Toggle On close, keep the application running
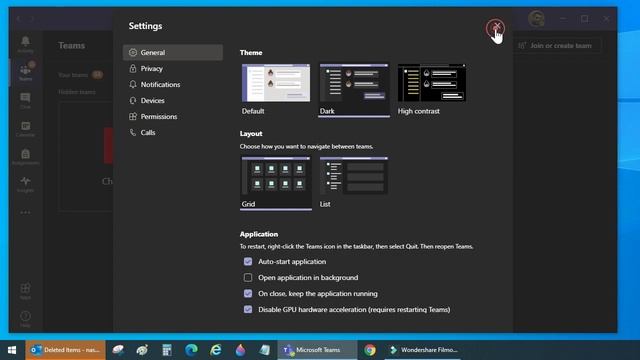 (x=248, y=293)
